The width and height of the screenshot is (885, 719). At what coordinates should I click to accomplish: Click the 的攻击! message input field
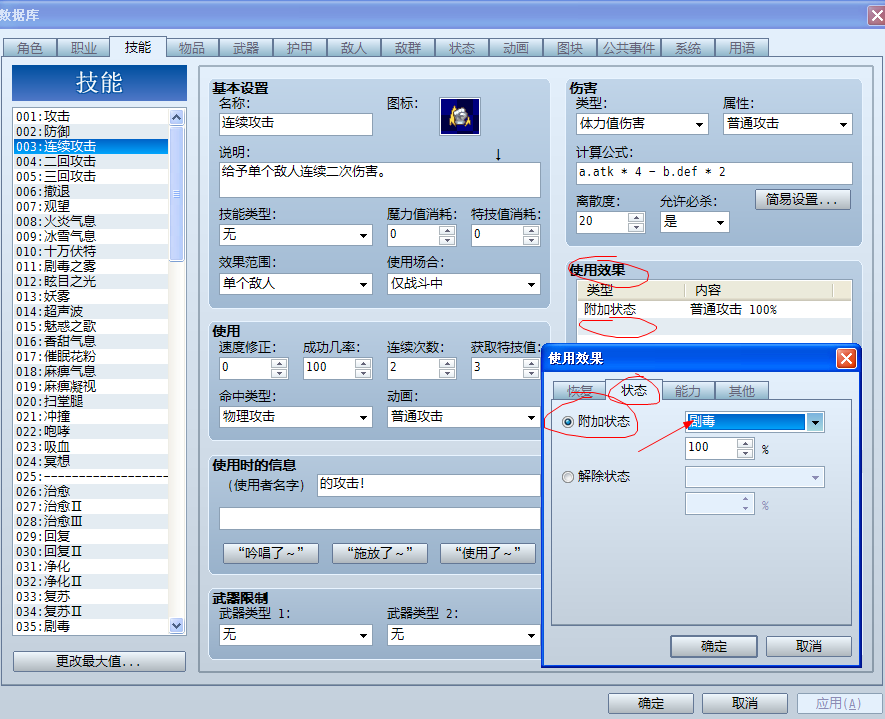[430, 485]
